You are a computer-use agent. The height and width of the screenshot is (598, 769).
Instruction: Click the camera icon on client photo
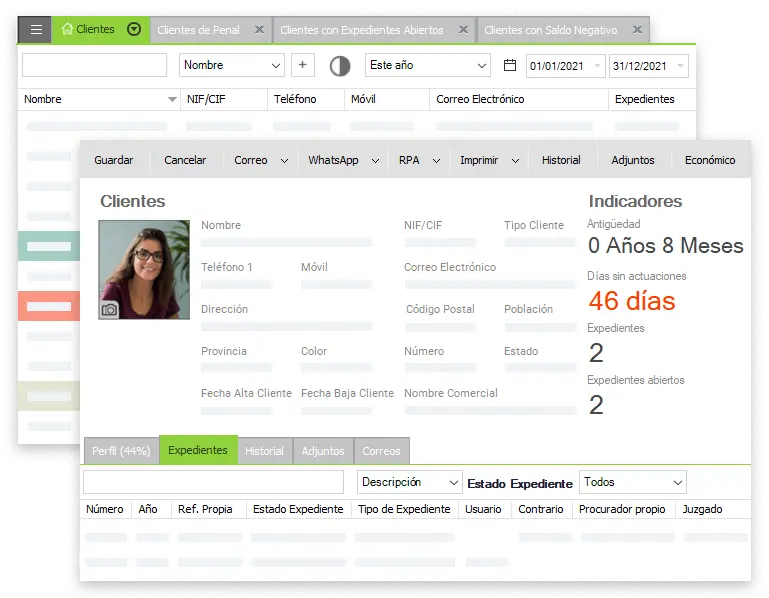(x=110, y=309)
